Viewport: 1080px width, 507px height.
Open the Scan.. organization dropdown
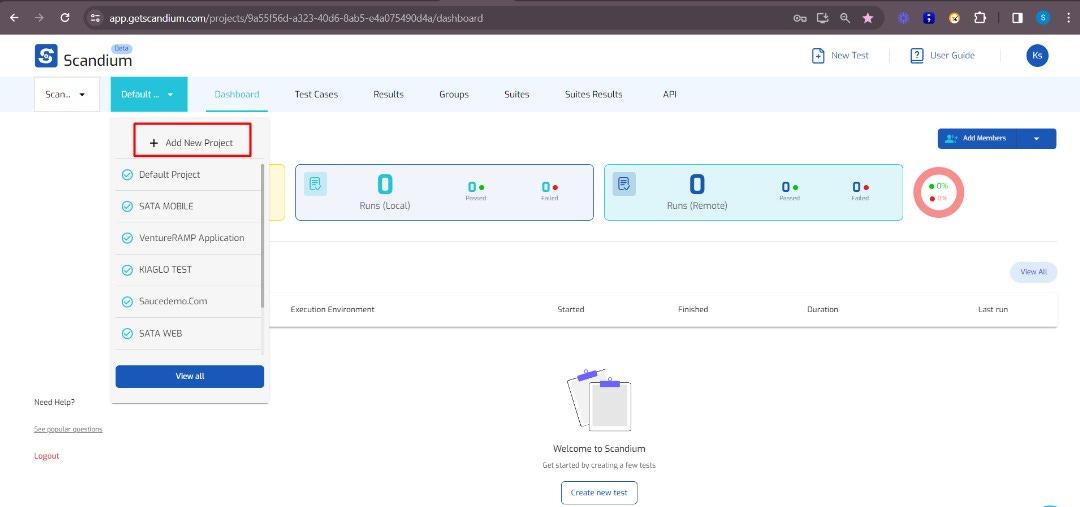[x=67, y=94]
